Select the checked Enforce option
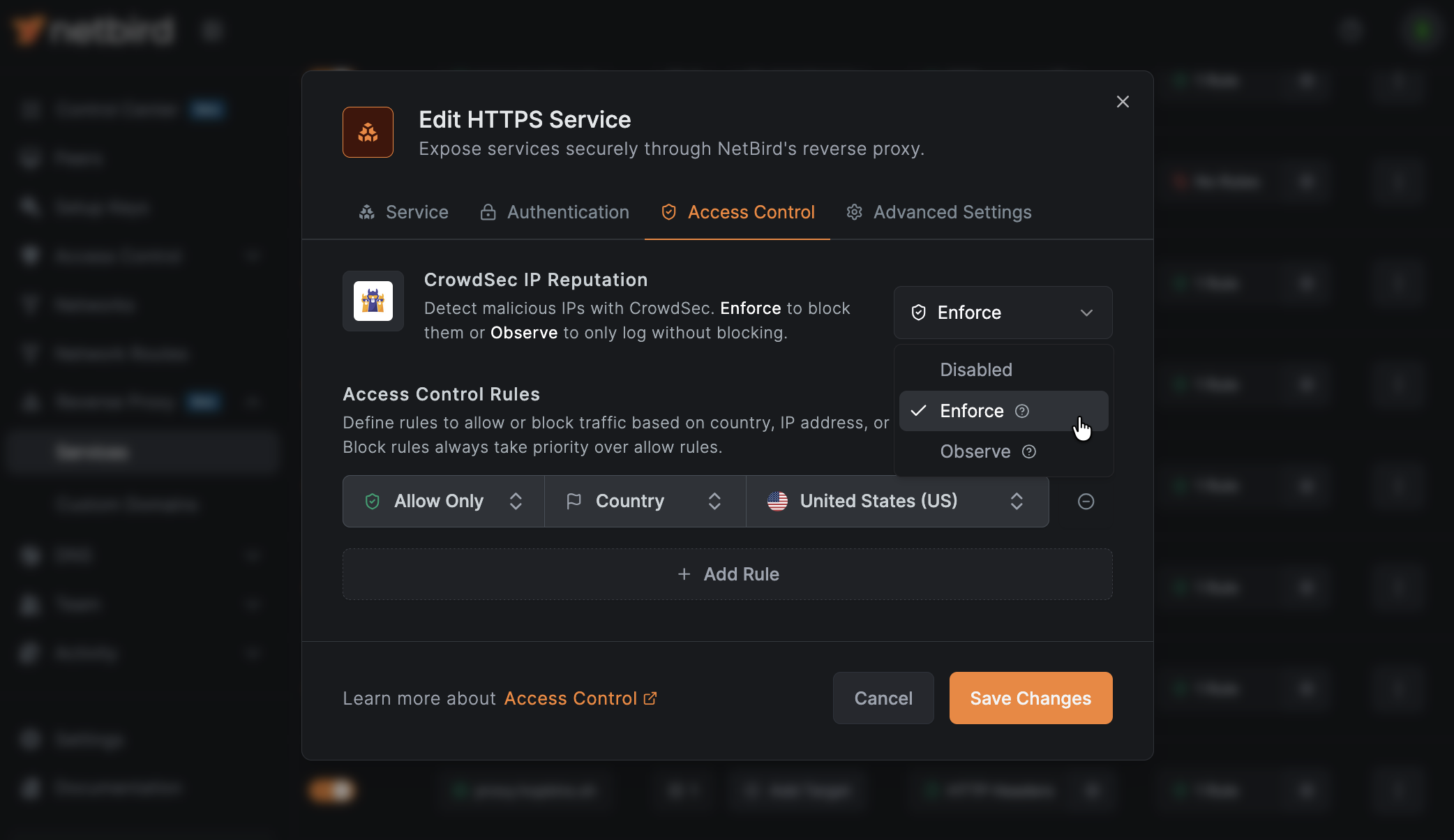The height and width of the screenshot is (840, 1454). pos(971,411)
